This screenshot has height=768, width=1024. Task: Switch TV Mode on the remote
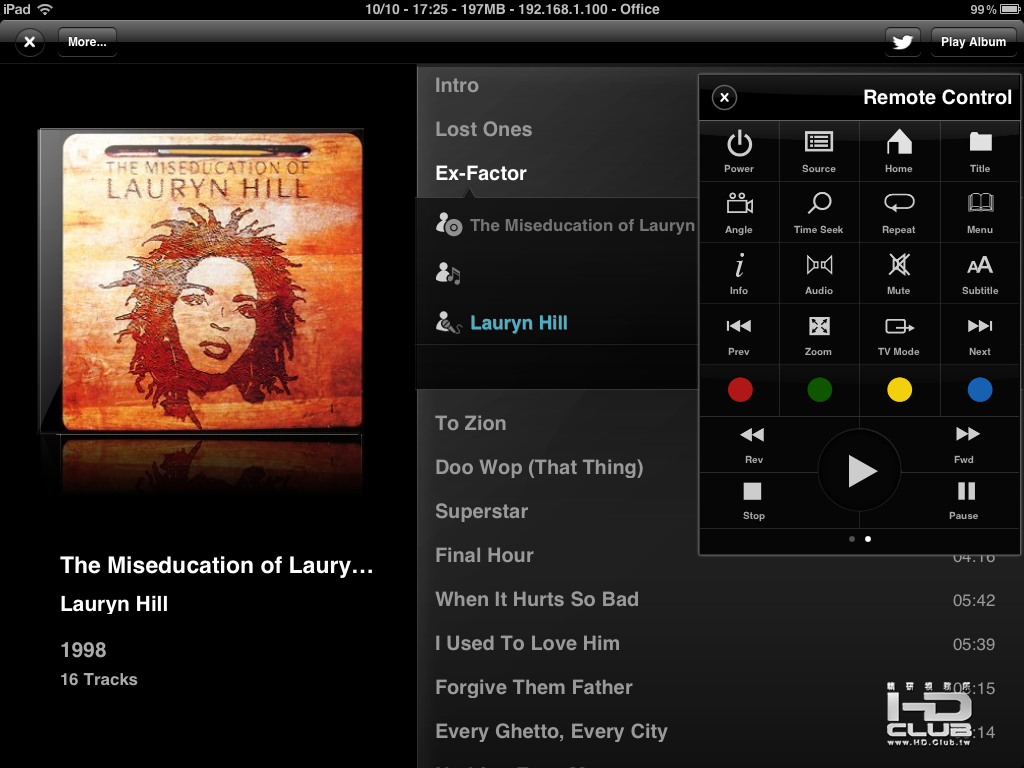[x=899, y=334]
